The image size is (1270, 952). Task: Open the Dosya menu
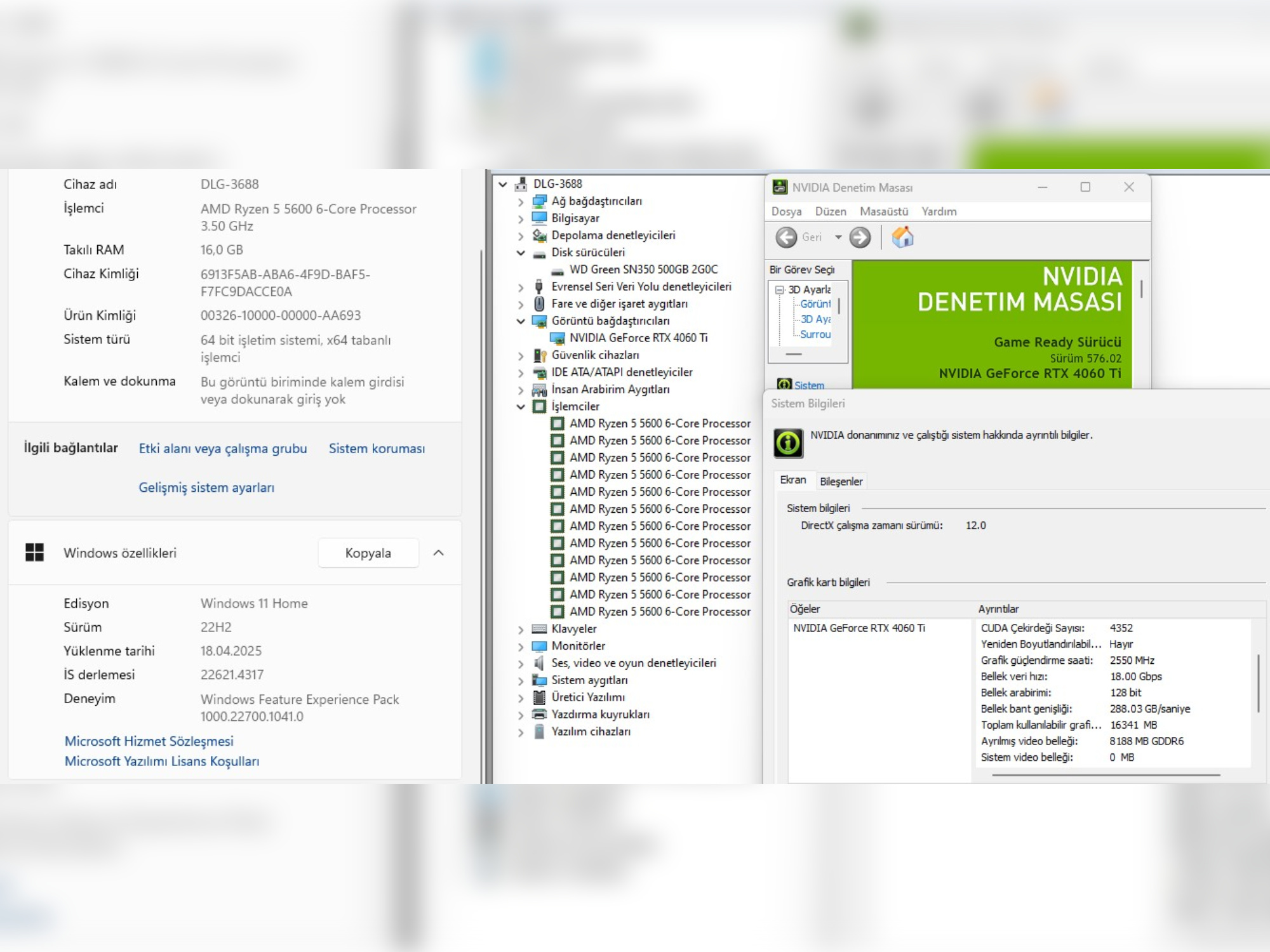point(786,211)
